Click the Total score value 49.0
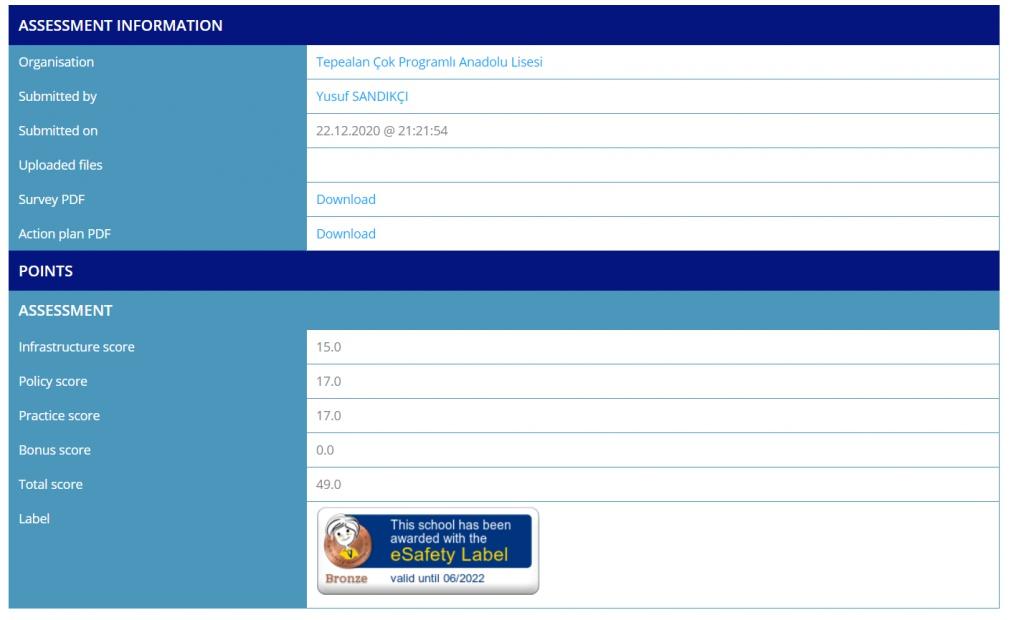The height and width of the screenshot is (620, 1024). [x=329, y=485]
